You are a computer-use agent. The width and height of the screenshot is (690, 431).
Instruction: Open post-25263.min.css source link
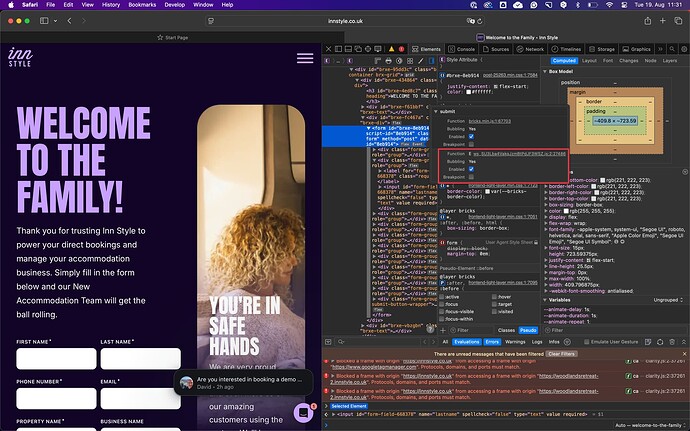(x=510, y=75)
